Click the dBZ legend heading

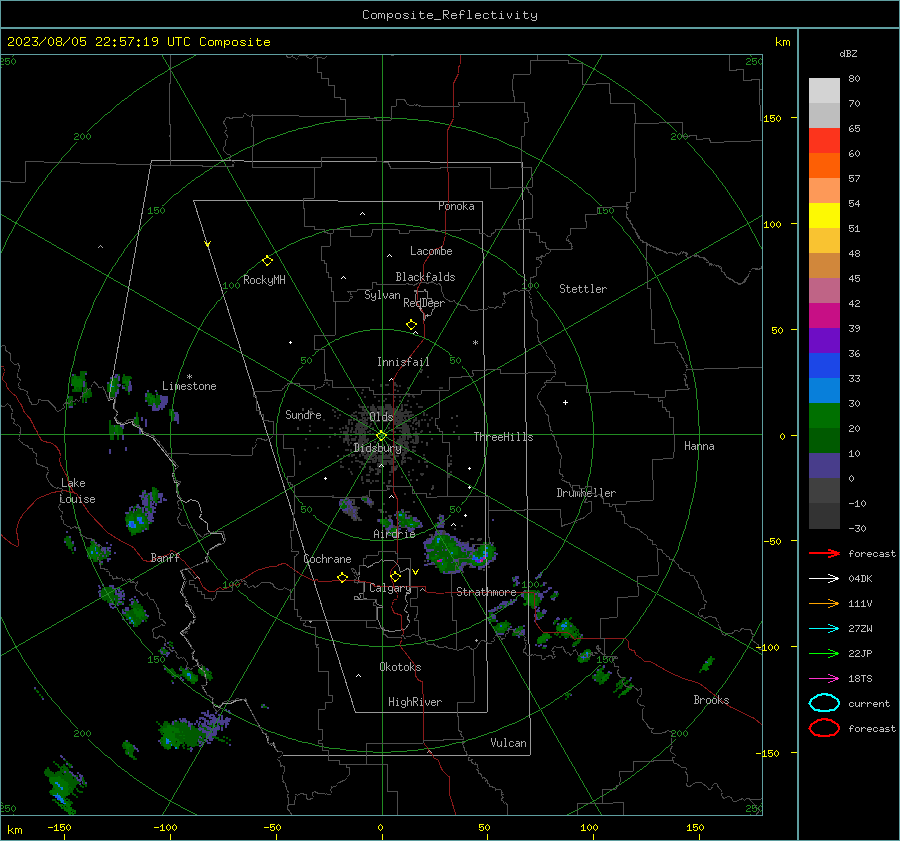coord(848,54)
